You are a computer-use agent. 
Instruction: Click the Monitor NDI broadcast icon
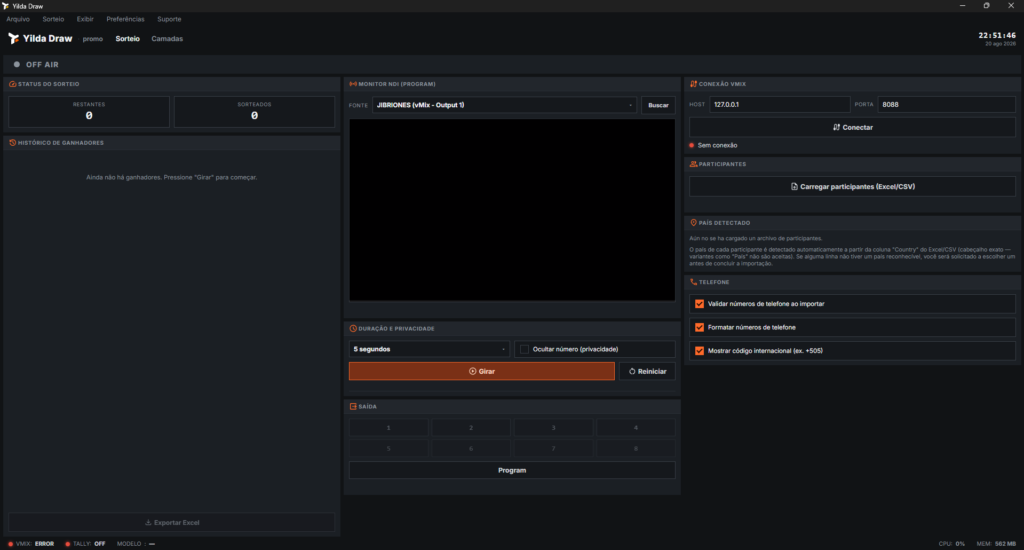(x=353, y=84)
